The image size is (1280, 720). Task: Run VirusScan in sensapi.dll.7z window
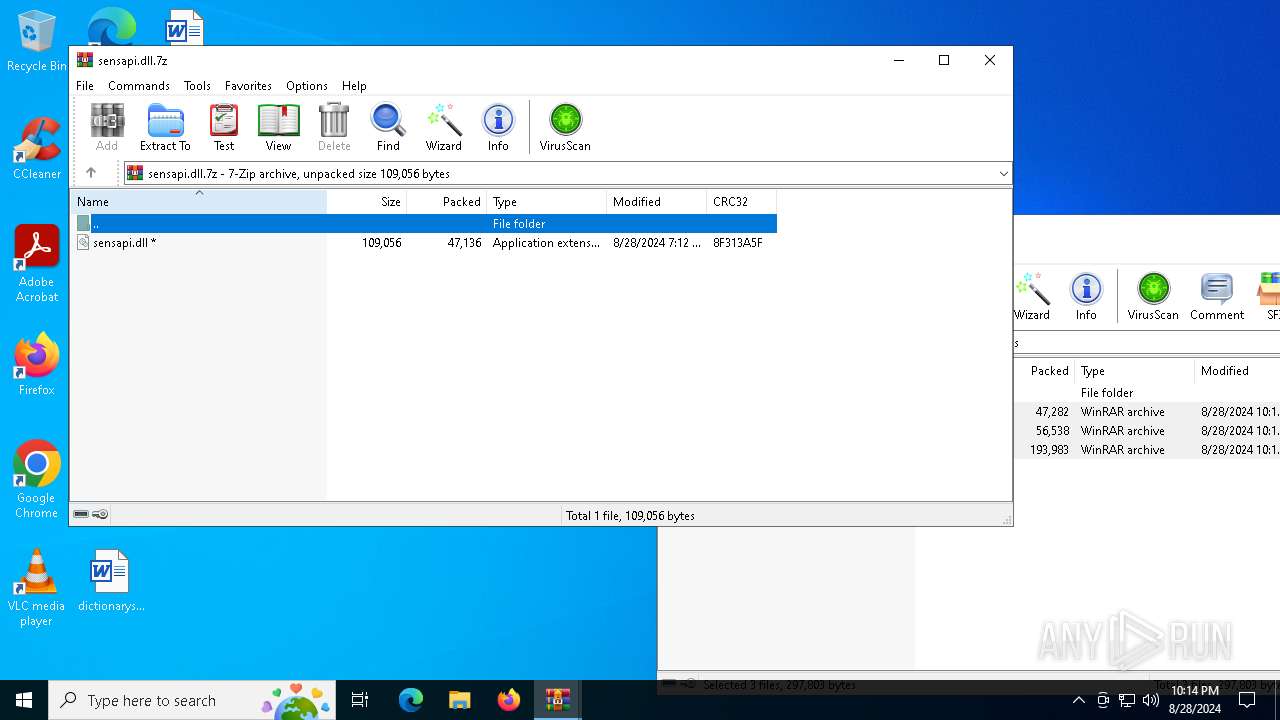point(565,127)
